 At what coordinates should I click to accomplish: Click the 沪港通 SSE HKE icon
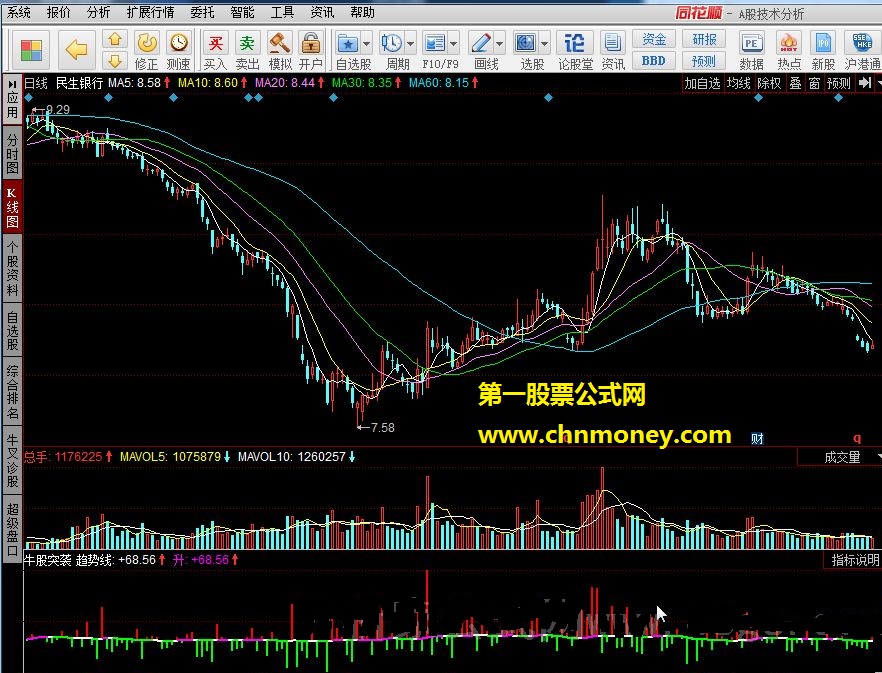coord(862,43)
